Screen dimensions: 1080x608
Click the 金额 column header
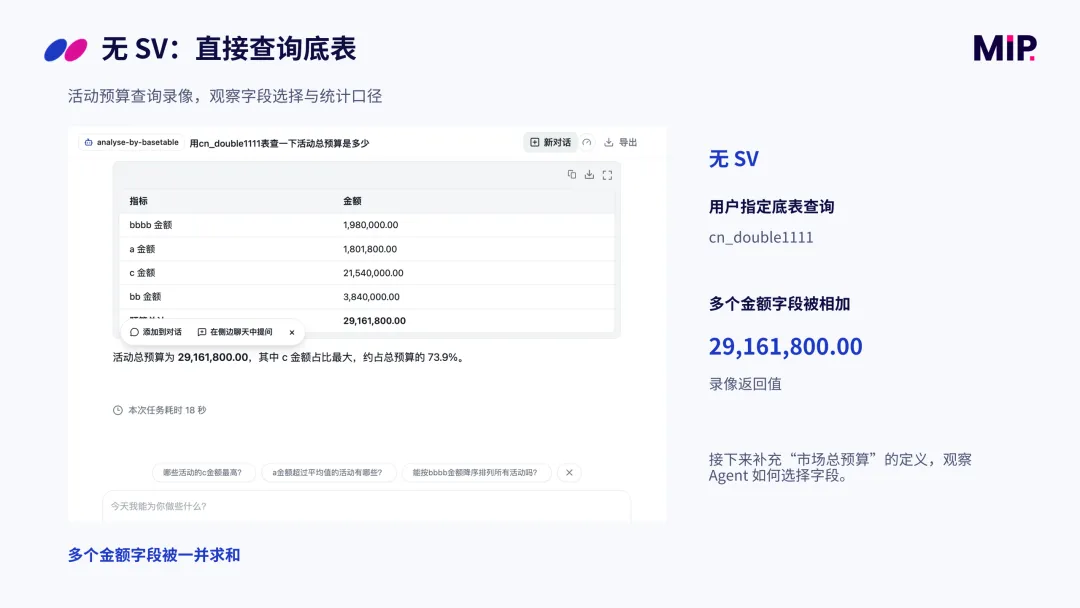[x=352, y=201]
